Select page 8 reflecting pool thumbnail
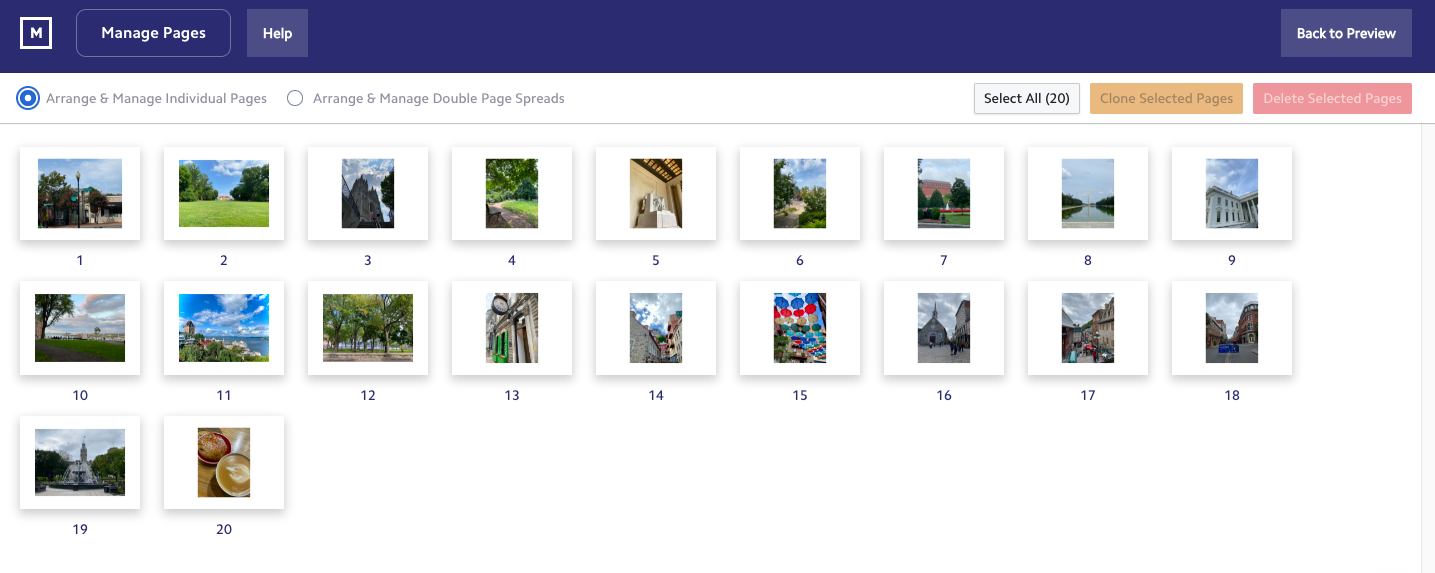Screen dimensions: 1435x573 pyautogui.click(x=1088, y=193)
